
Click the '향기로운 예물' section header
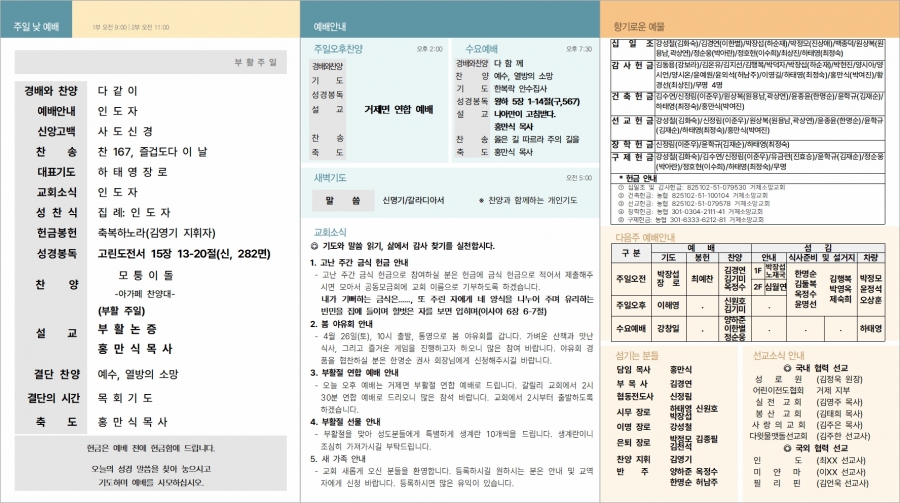639,26
